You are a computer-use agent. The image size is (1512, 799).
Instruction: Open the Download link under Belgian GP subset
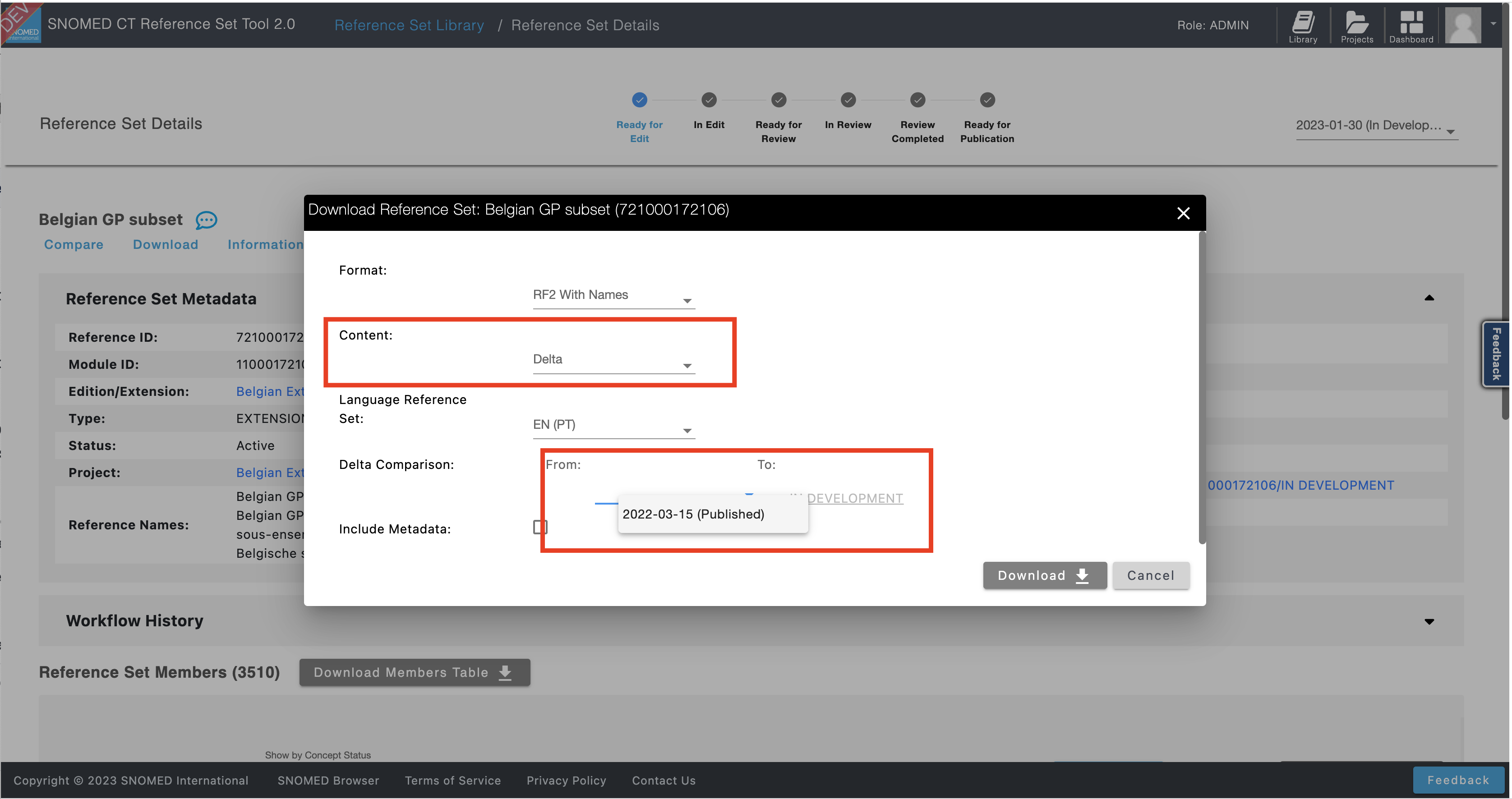166,245
